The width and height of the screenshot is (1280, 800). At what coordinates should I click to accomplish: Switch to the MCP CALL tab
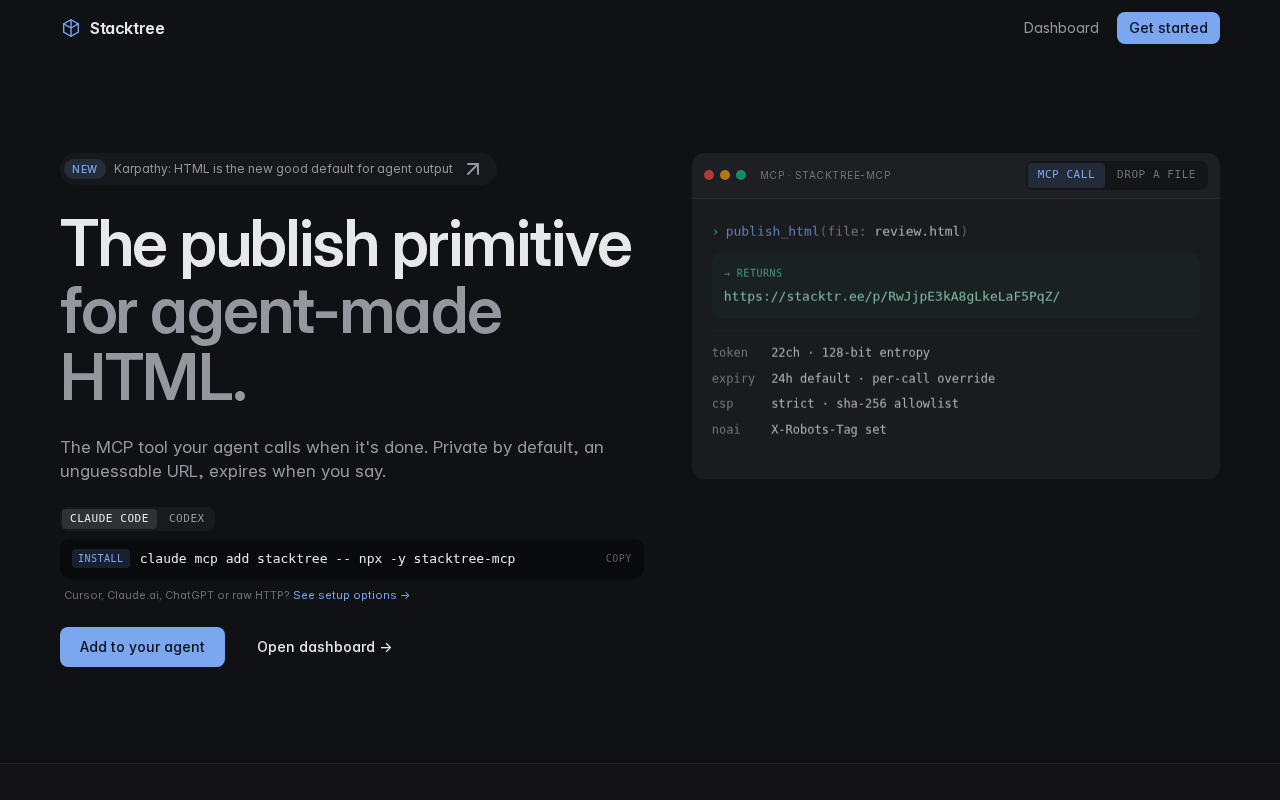tap(1066, 175)
